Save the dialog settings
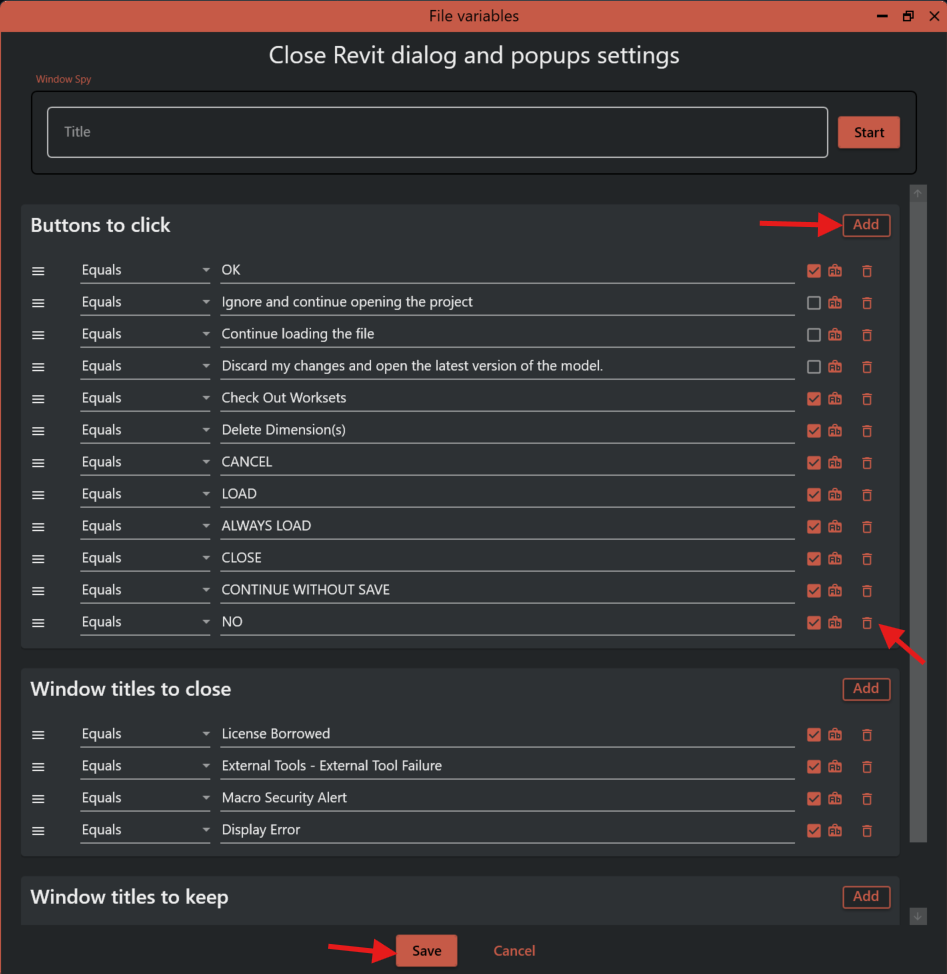947x974 pixels. 426,950
